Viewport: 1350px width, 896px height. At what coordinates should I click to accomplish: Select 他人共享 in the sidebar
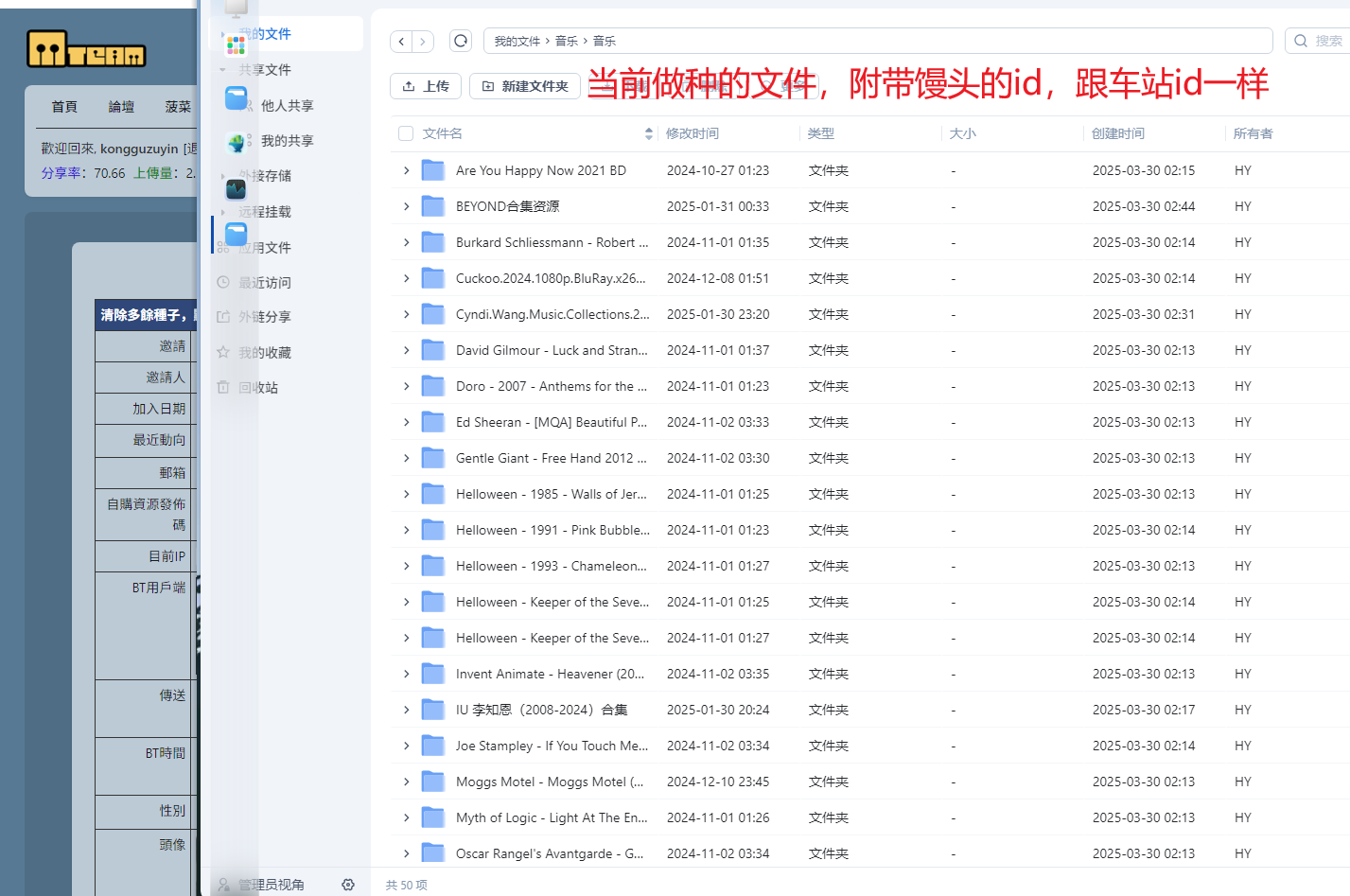pos(287,106)
